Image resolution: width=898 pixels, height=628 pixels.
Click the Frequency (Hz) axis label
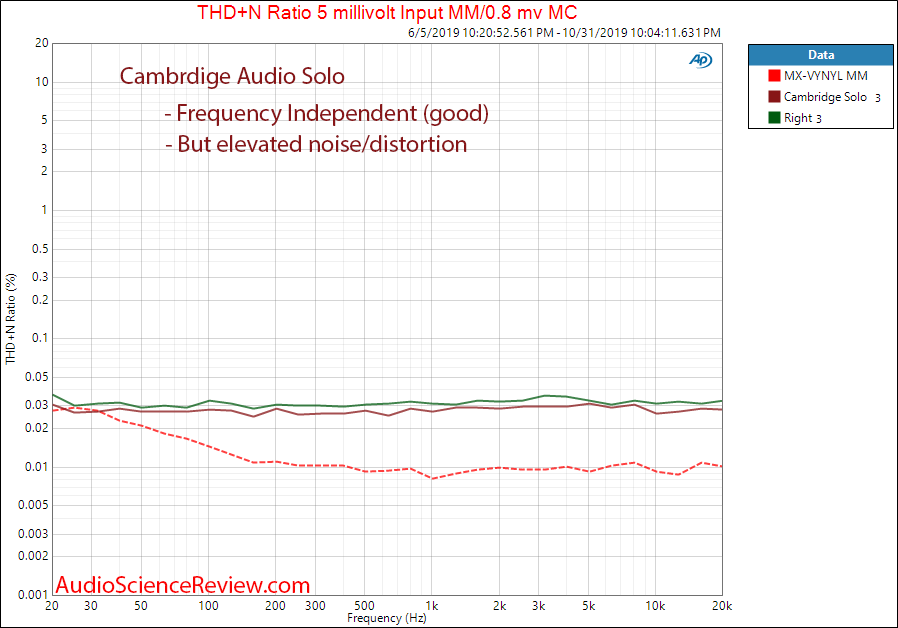387,618
